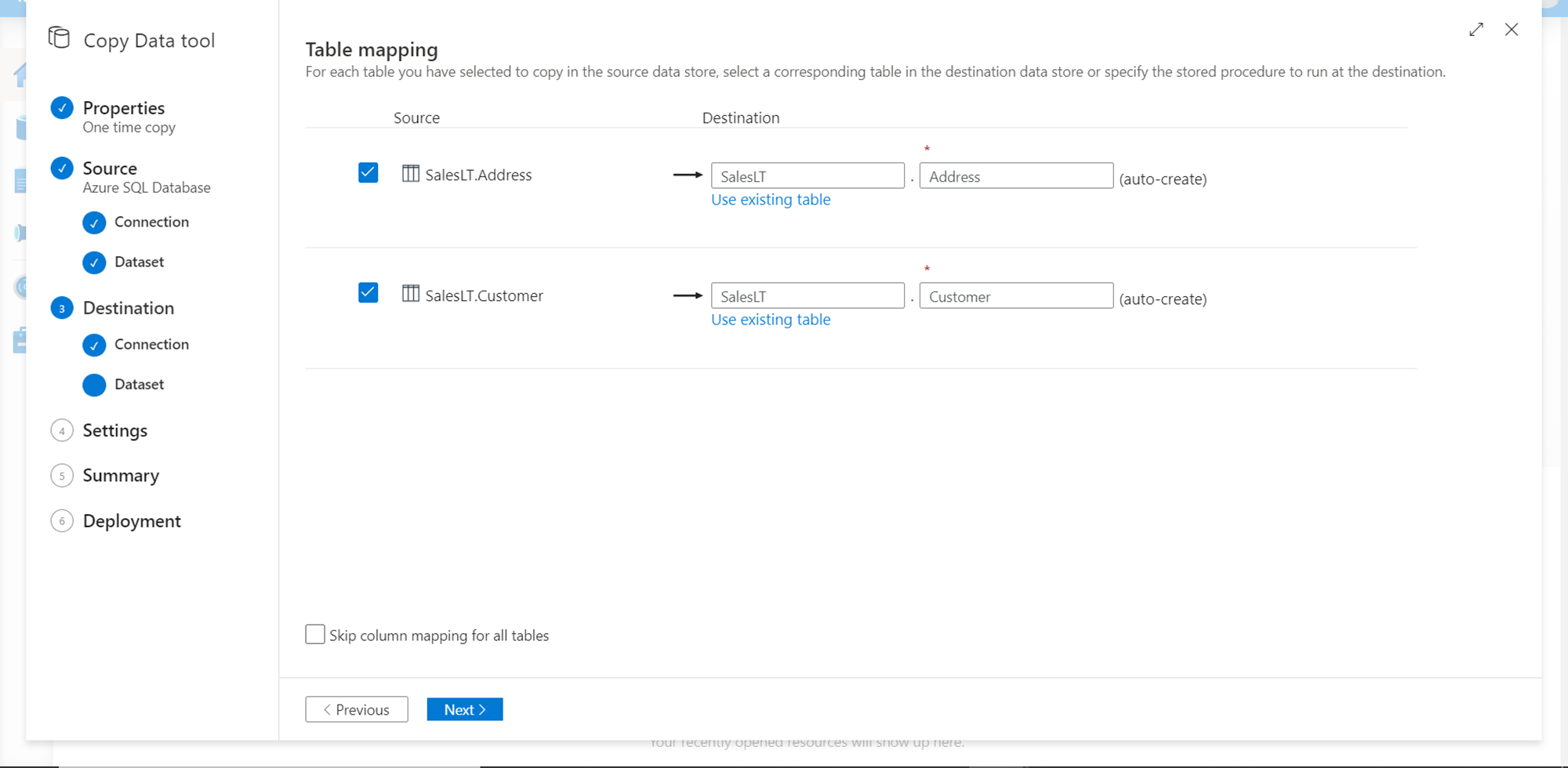Click Use existing table under Address
Viewport: 1568px width, 768px height.
click(770, 200)
